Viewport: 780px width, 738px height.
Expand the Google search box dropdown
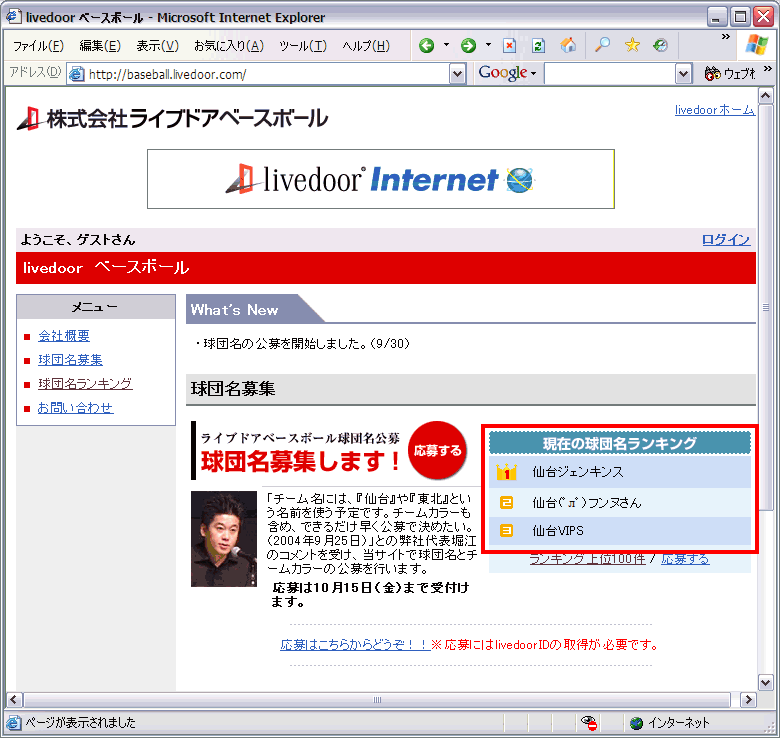[x=683, y=74]
